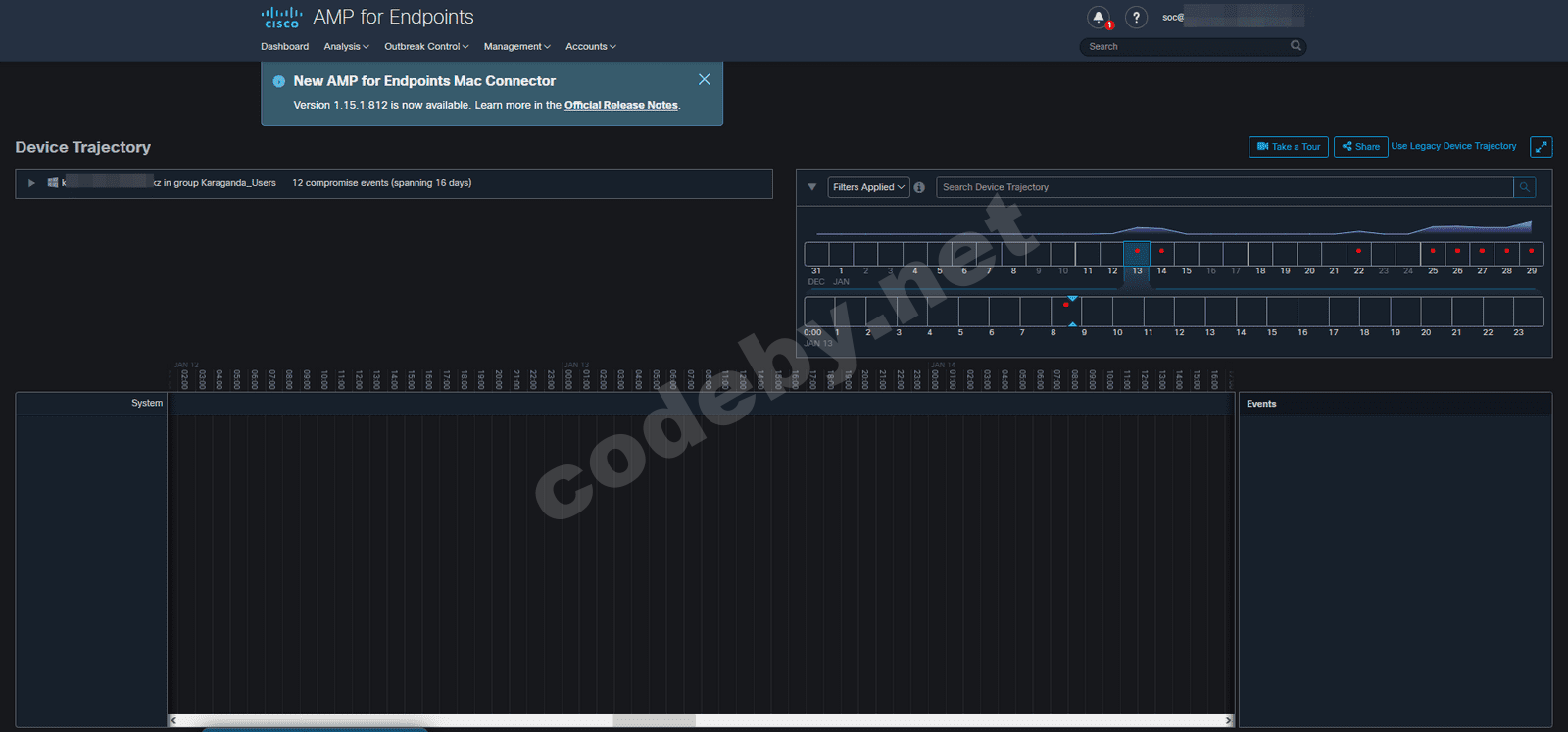Click the left arrow of the horizontal scrollbar
This screenshot has height=732, width=1568.
(x=173, y=720)
